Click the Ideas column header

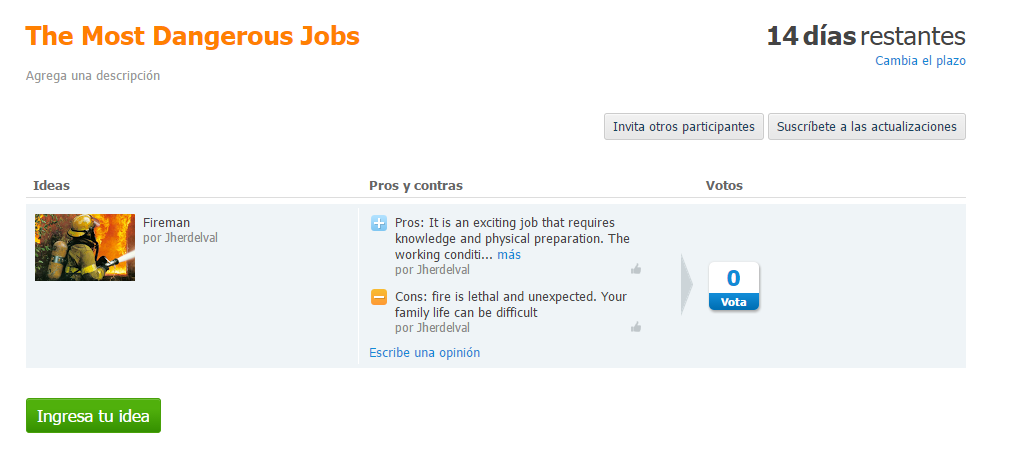pos(51,185)
